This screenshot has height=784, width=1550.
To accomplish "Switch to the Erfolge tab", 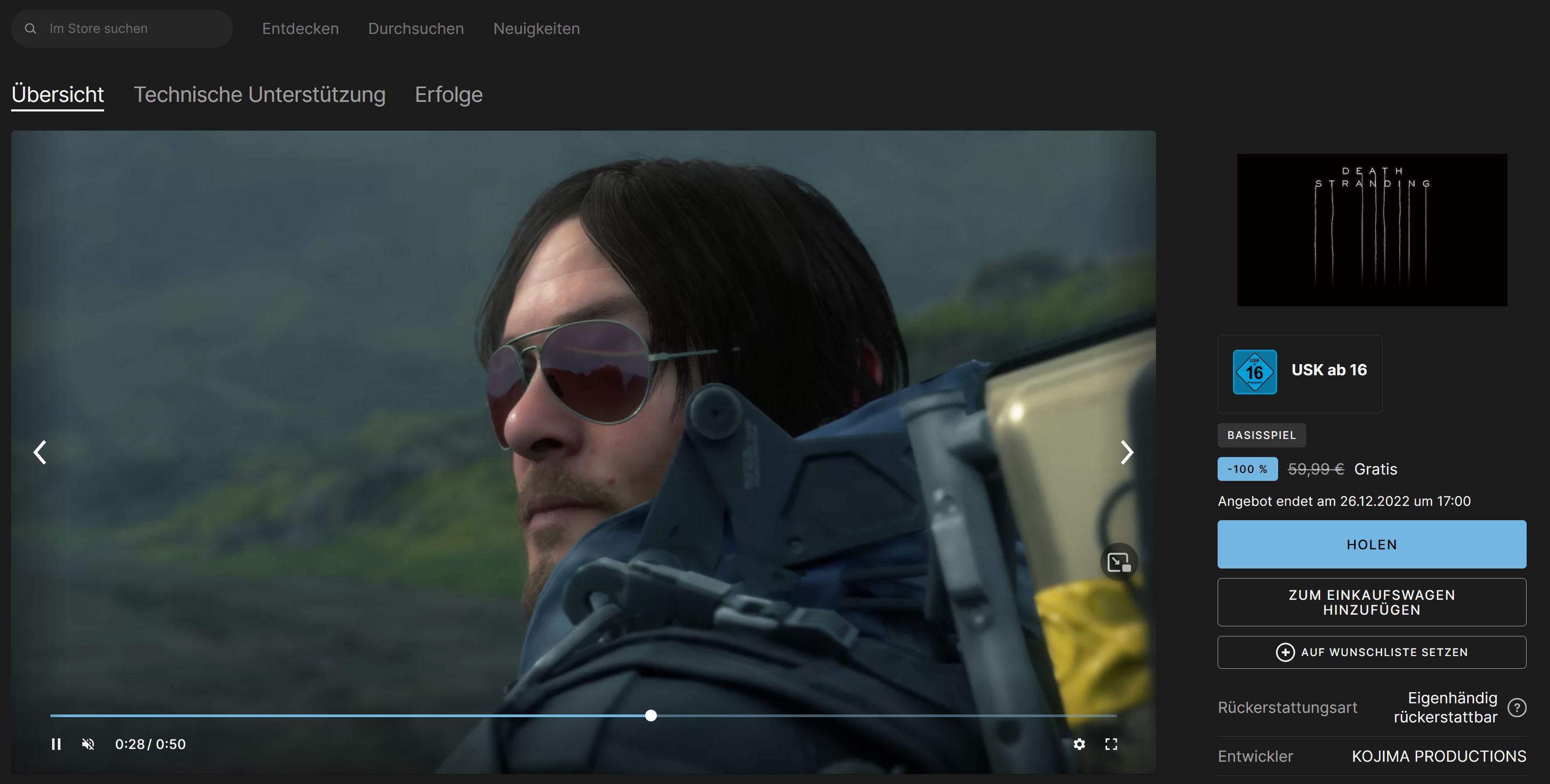I will (449, 94).
